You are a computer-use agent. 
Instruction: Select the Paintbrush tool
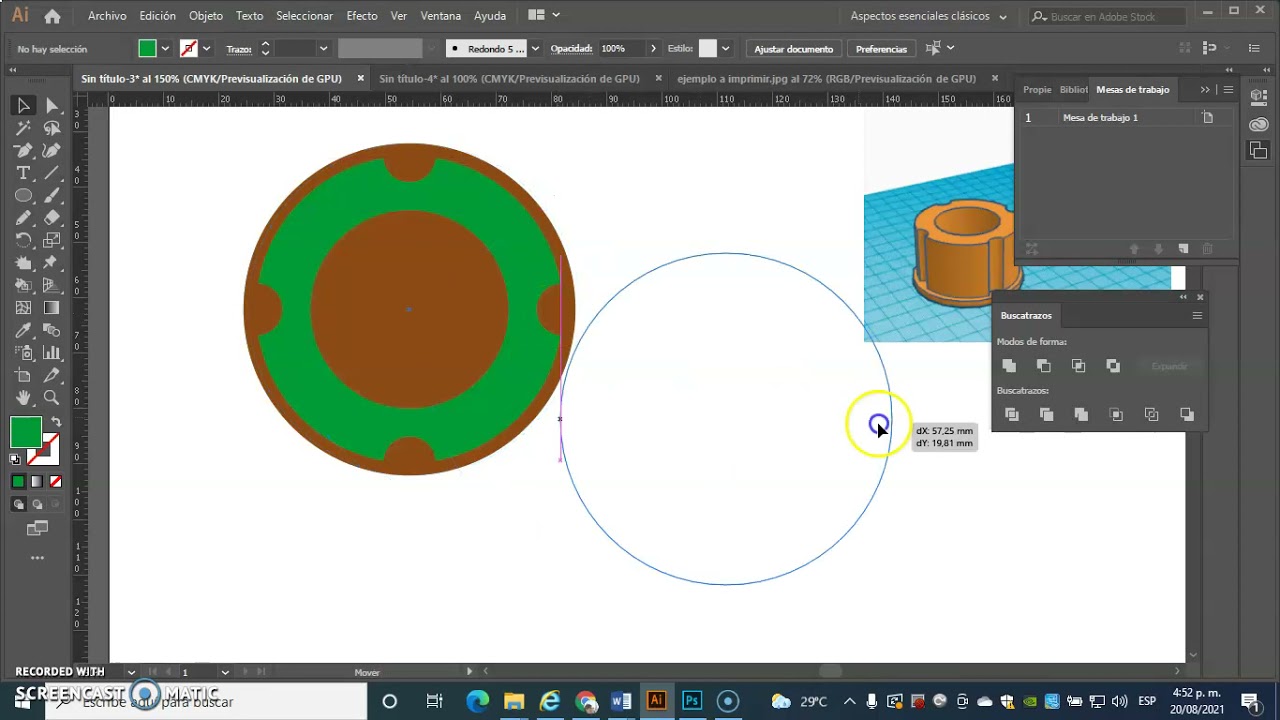click(51, 196)
